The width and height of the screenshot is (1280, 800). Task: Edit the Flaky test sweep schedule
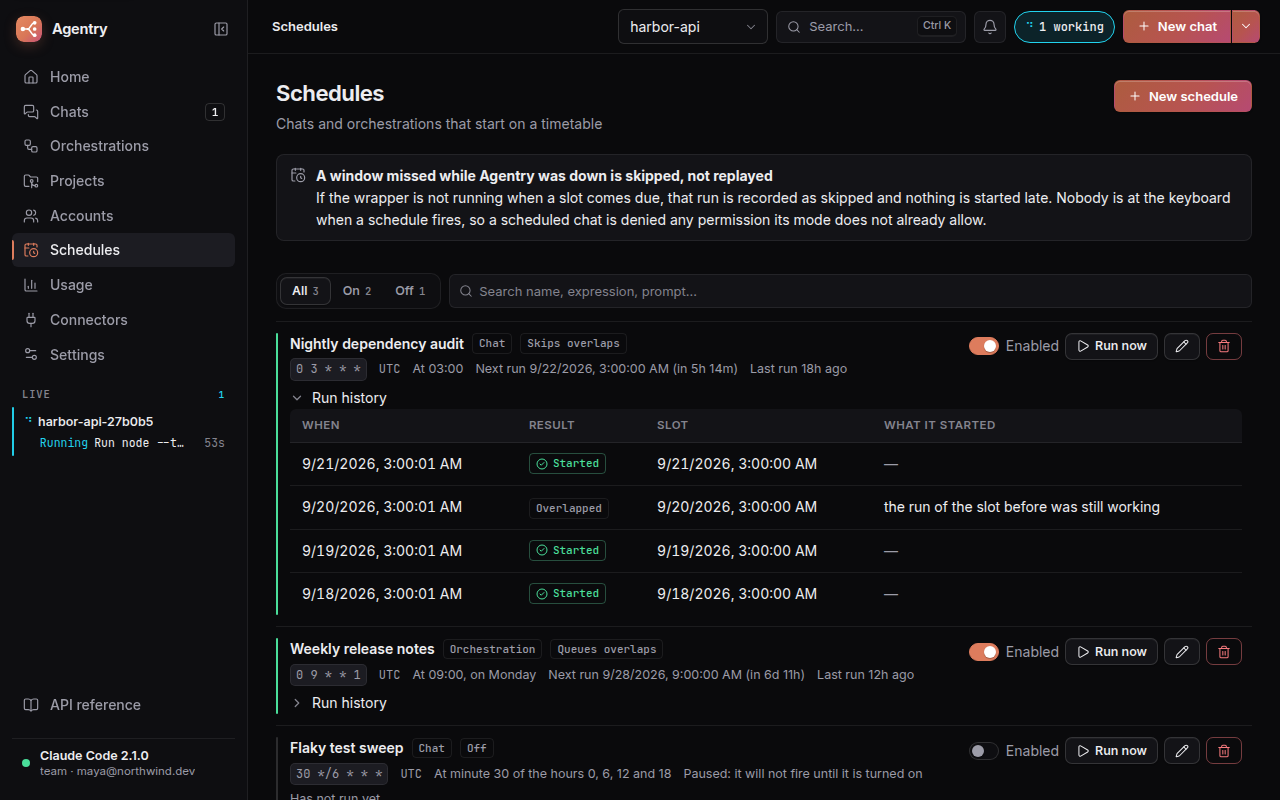tap(1182, 751)
